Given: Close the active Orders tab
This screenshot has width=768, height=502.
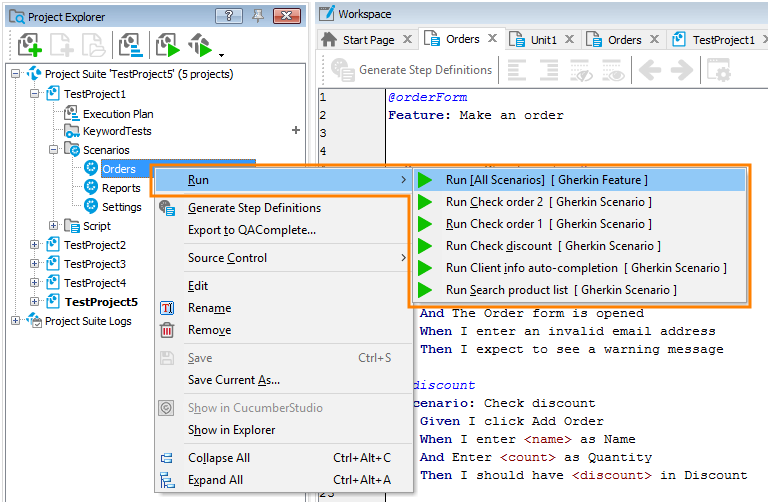Looking at the screenshot, I should click(491, 39).
